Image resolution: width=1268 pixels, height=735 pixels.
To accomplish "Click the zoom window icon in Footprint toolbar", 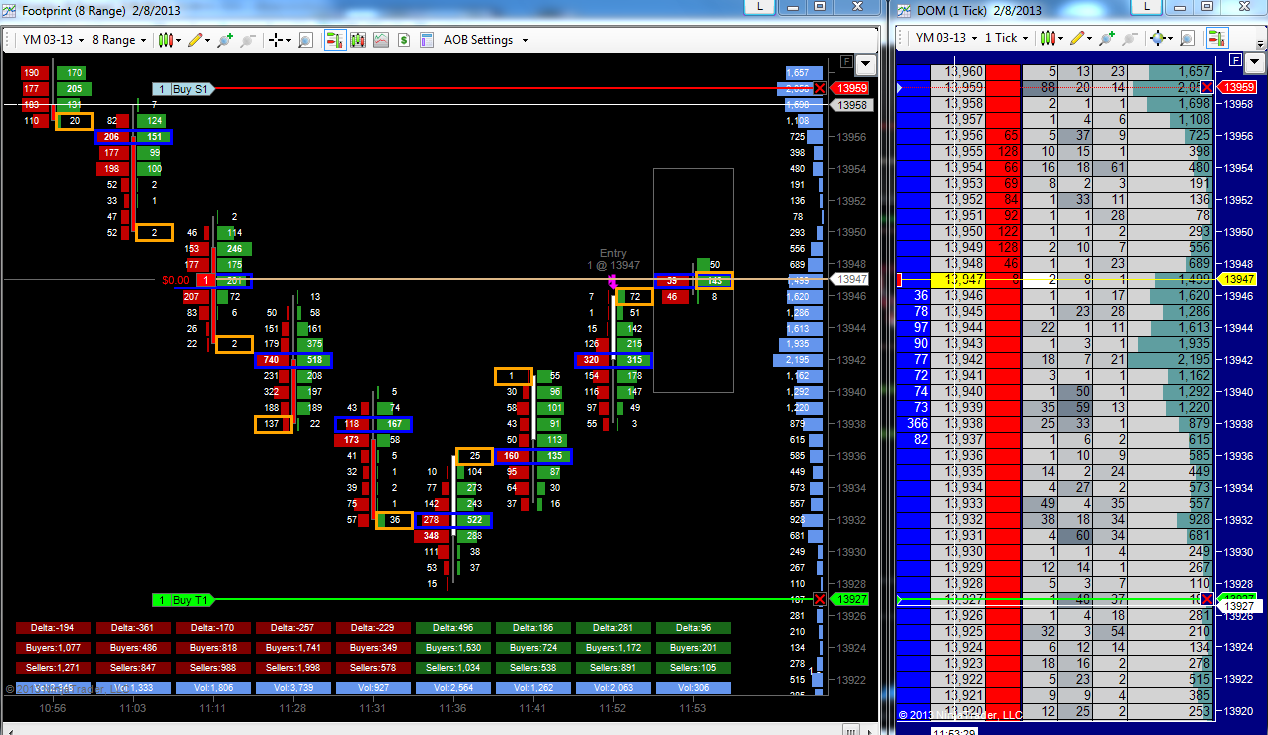I will tap(305, 40).
